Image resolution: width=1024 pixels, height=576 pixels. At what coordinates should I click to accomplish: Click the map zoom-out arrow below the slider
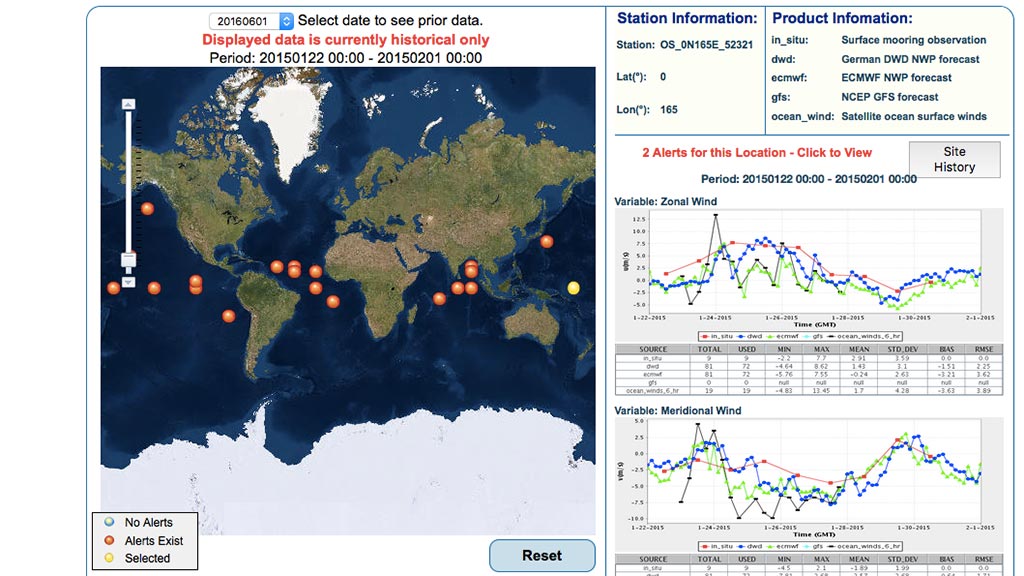pyautogui.click(x=129, y=282)
